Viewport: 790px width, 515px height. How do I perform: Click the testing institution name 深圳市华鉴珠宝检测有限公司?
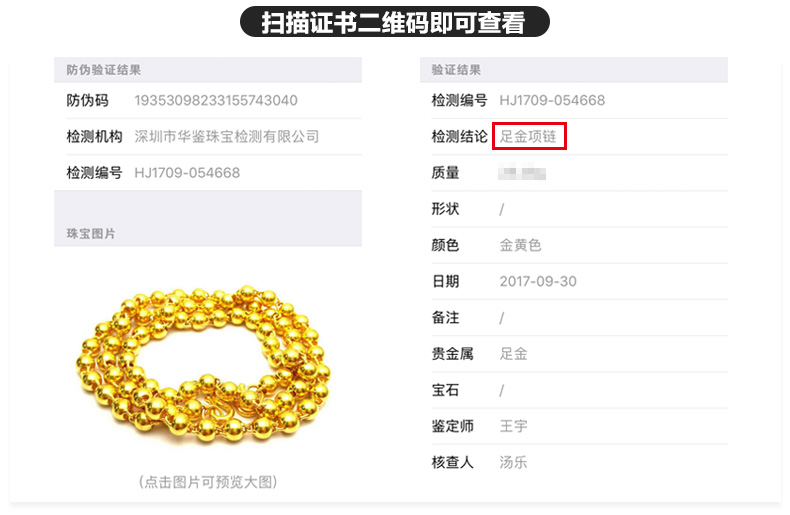click(227, 137)
